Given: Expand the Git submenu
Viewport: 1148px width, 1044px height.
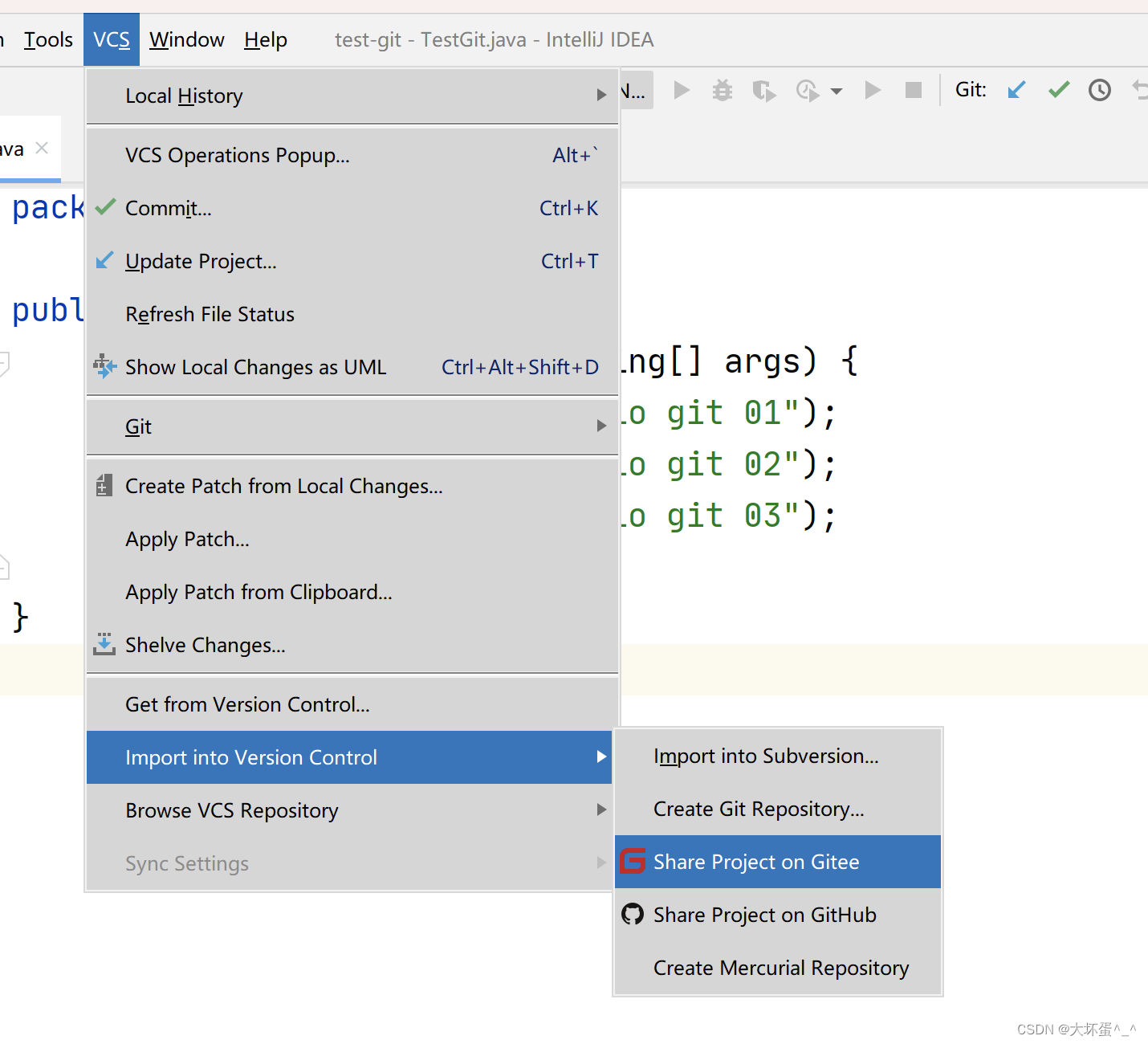Looking at the screenshot, I should pyautogui.click(x=352, y=426).
